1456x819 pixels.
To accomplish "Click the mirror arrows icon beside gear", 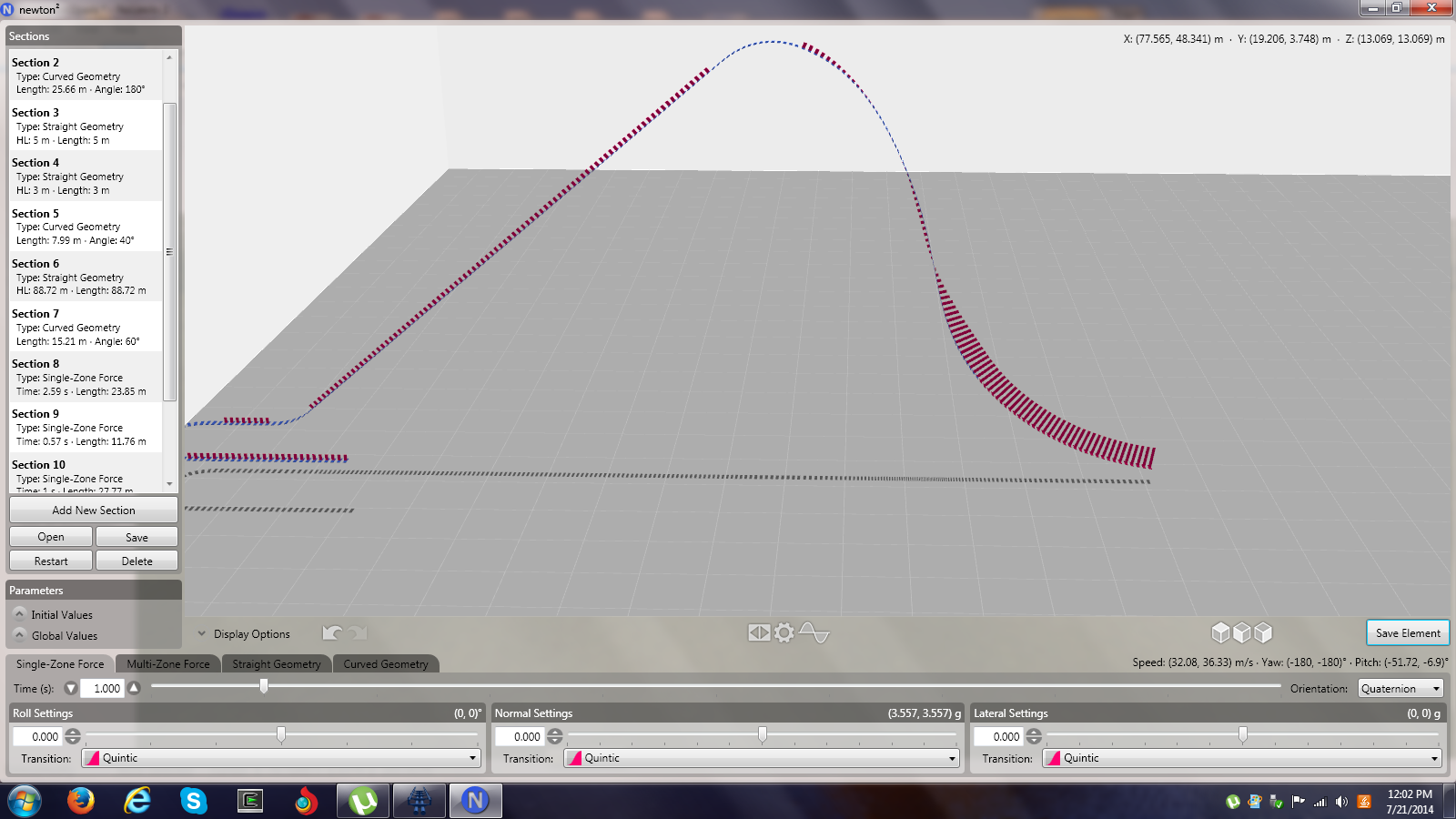I will click(759, 632).
